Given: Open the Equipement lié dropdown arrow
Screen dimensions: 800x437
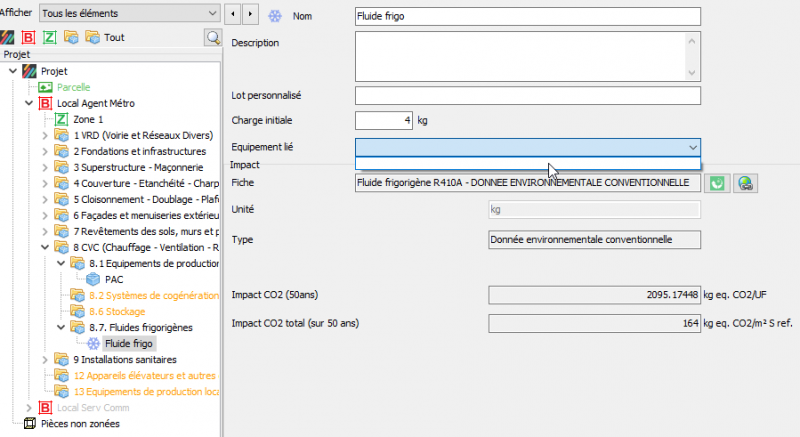Looking at the screenshot, I should pos(693,147).
